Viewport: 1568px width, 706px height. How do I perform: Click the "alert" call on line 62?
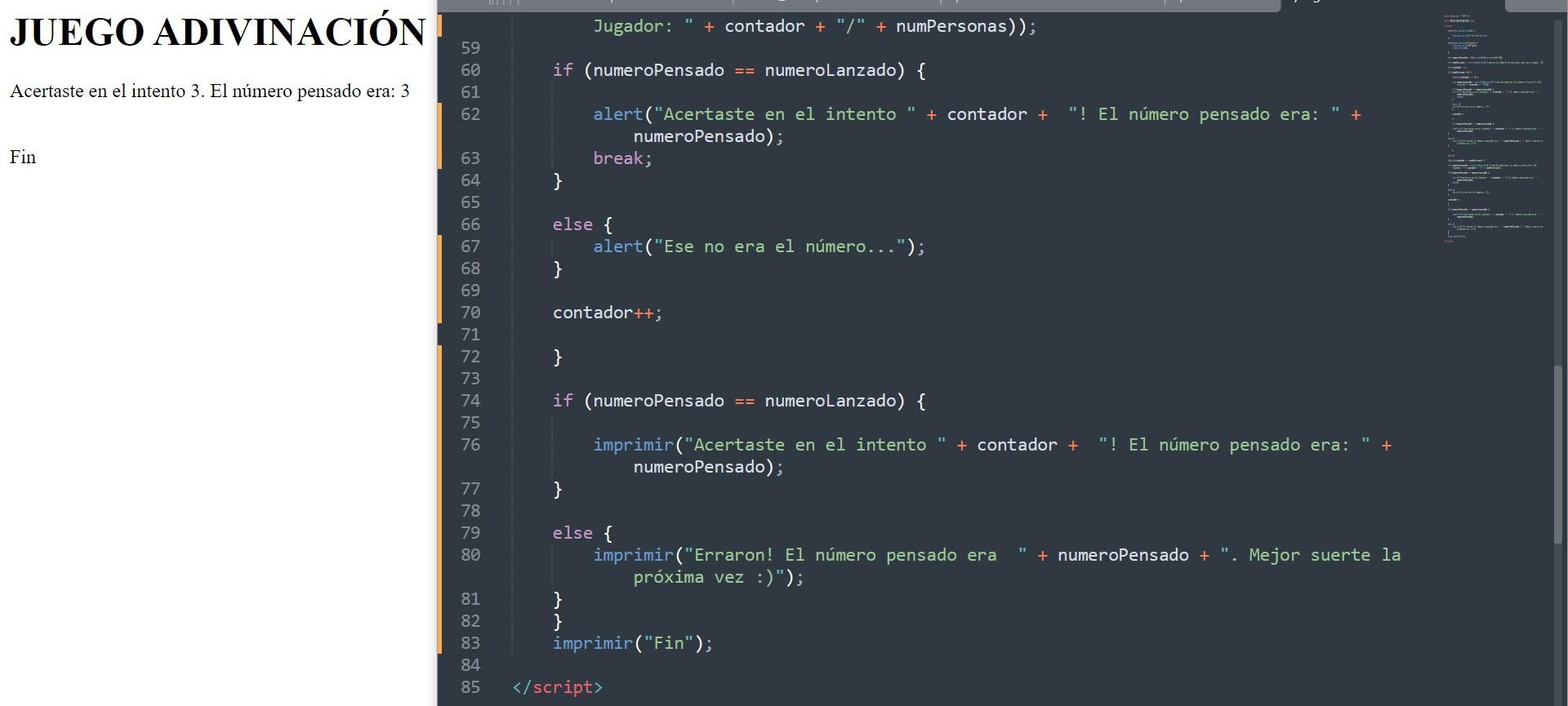point(618,114)
